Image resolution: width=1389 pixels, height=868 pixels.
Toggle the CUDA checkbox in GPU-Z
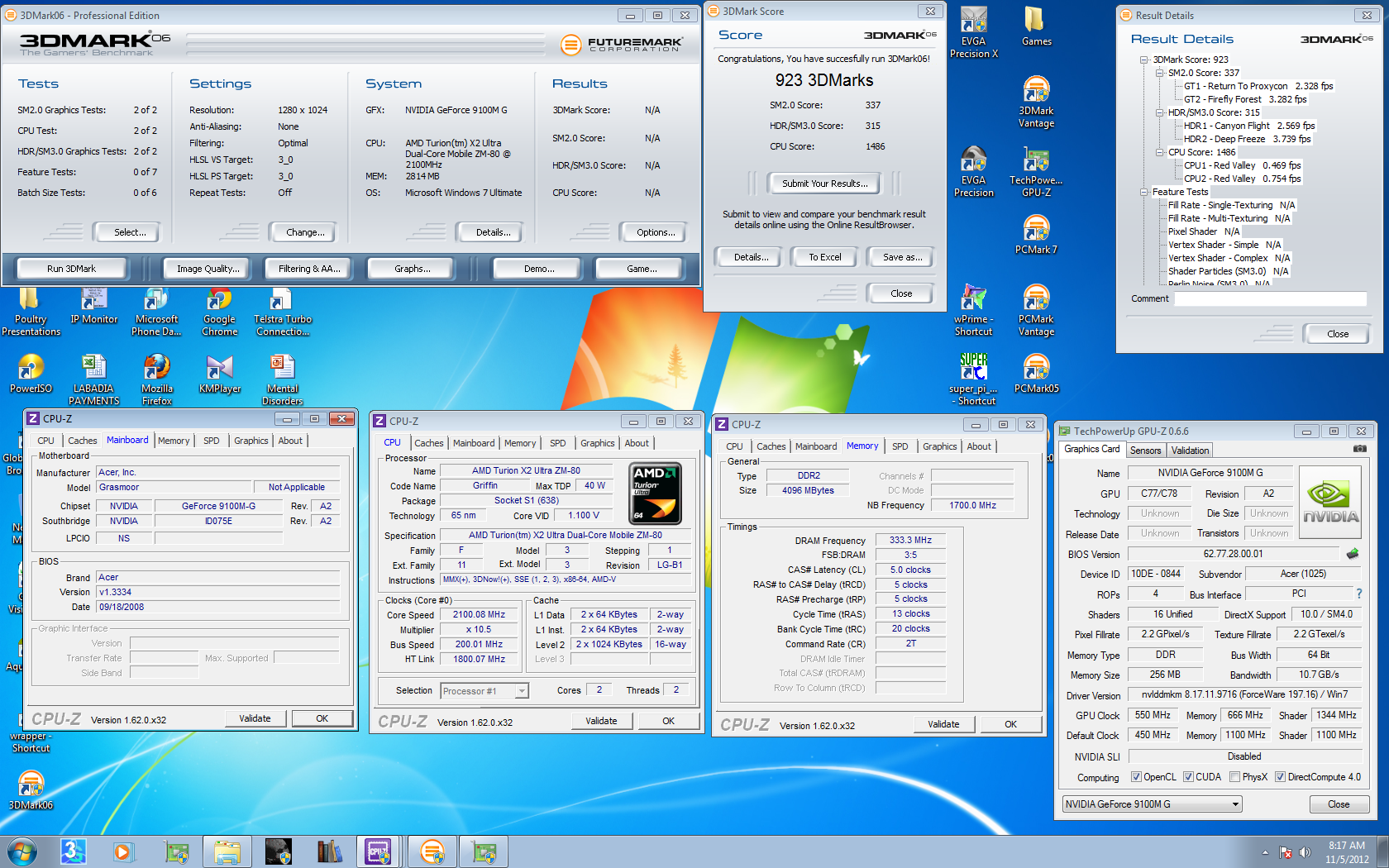1188,777
